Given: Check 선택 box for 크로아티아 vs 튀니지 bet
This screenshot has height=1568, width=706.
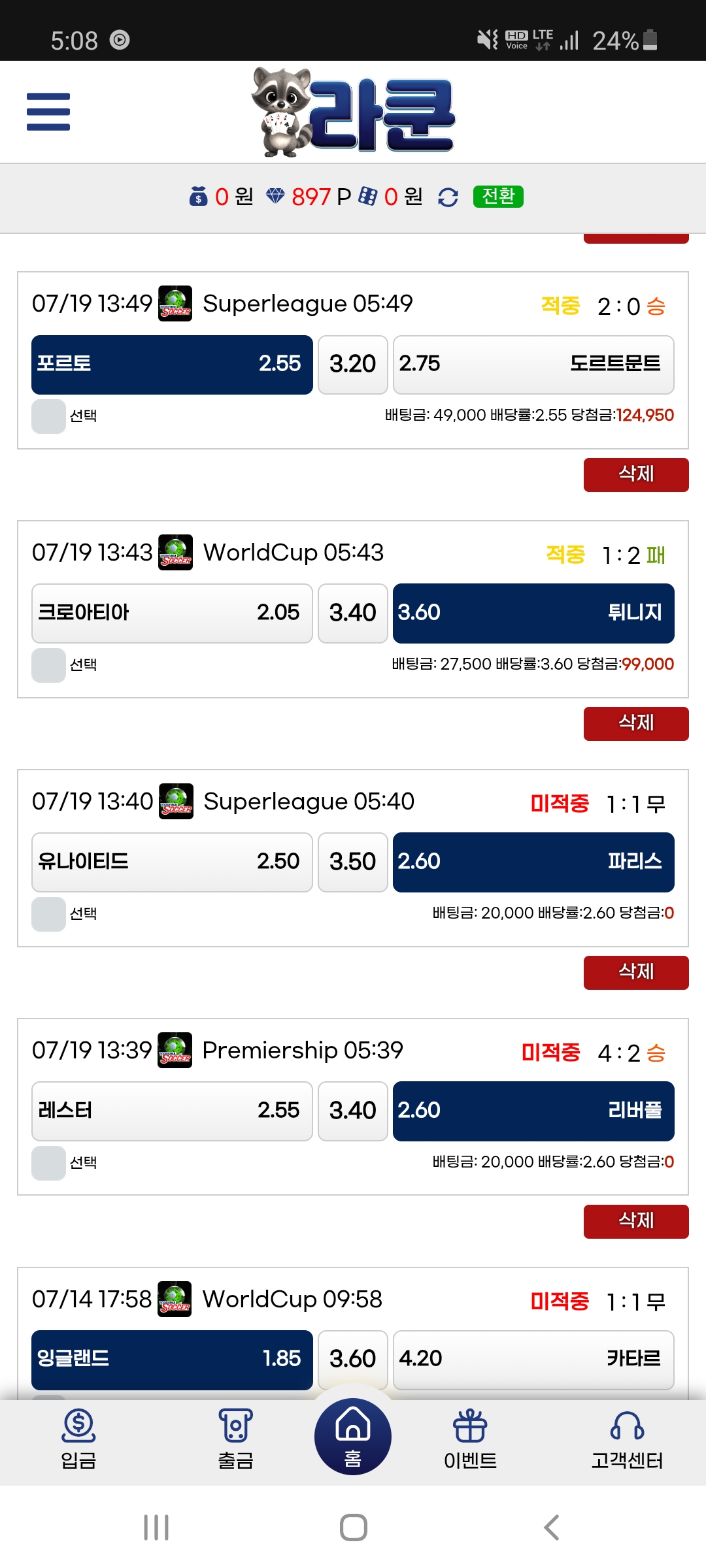Looking at the screenshot, I should [48, 665].
